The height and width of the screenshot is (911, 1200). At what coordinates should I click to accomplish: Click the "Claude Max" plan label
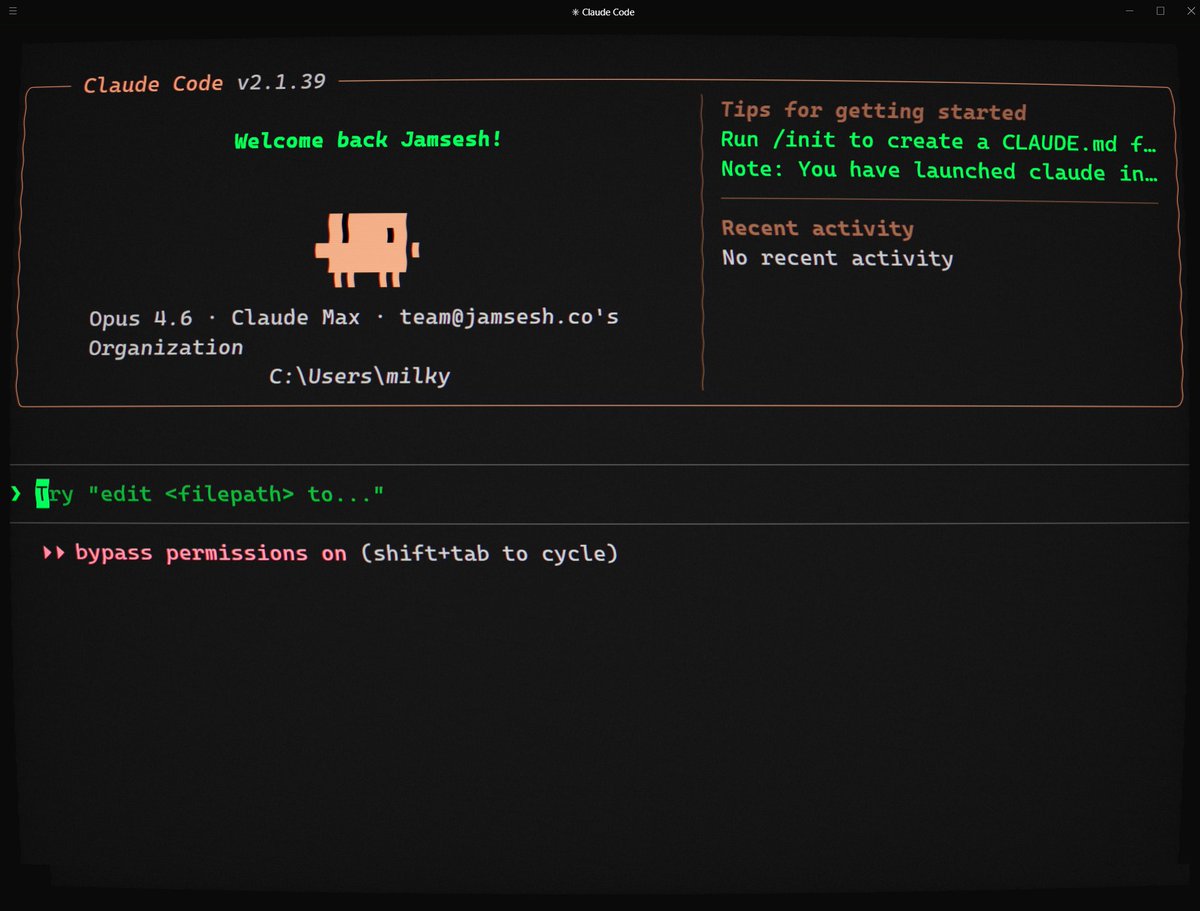296,318
